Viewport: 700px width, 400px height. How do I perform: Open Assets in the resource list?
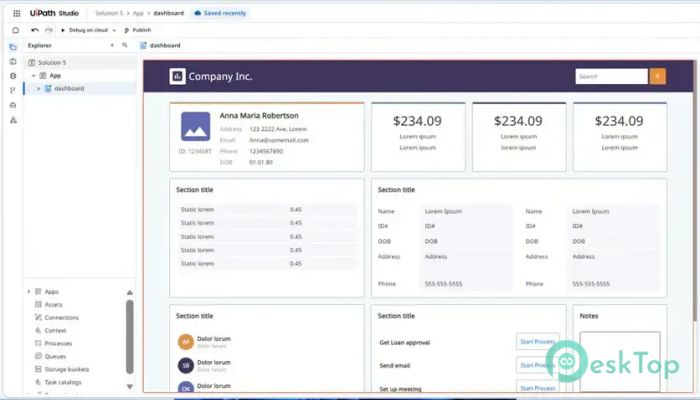point(53,304)
